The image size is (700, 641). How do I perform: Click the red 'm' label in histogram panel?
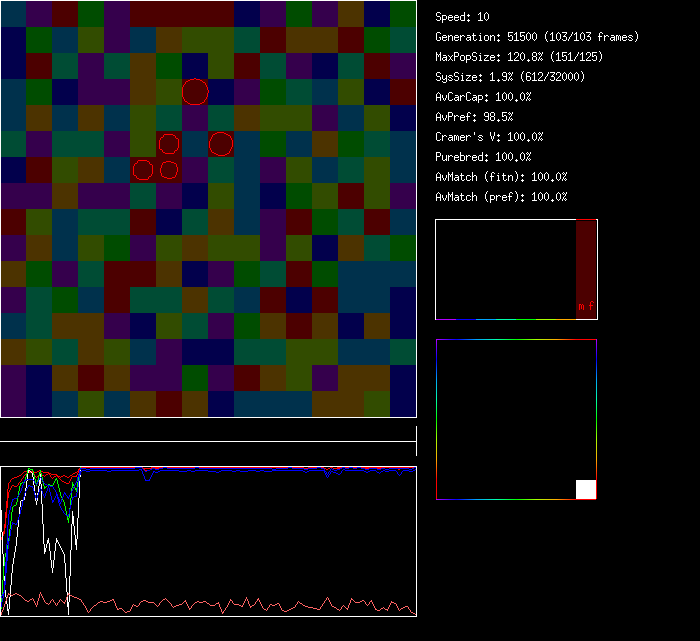[580, 307]
